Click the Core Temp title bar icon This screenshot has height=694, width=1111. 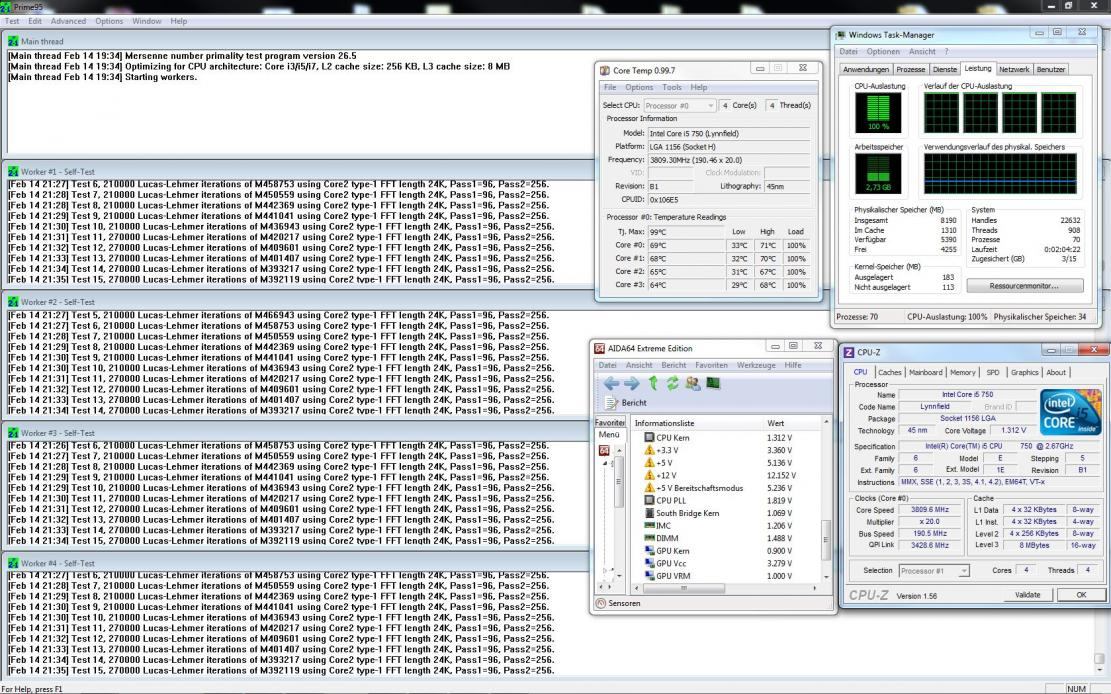point(604,70)
